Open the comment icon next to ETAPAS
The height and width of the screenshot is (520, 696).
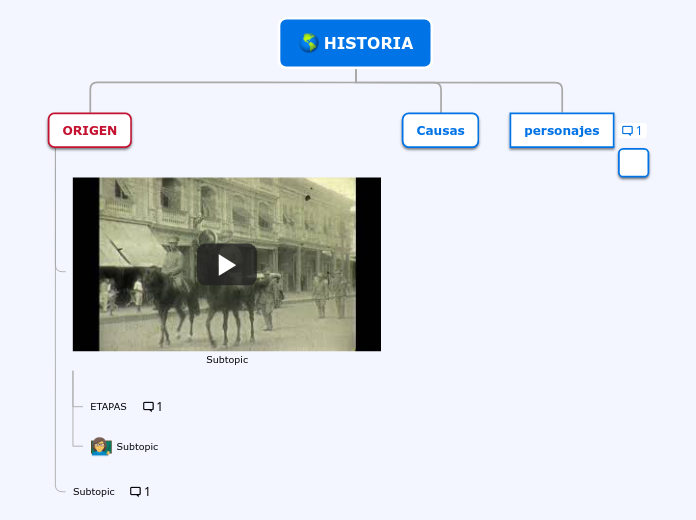tap(152, 407)
